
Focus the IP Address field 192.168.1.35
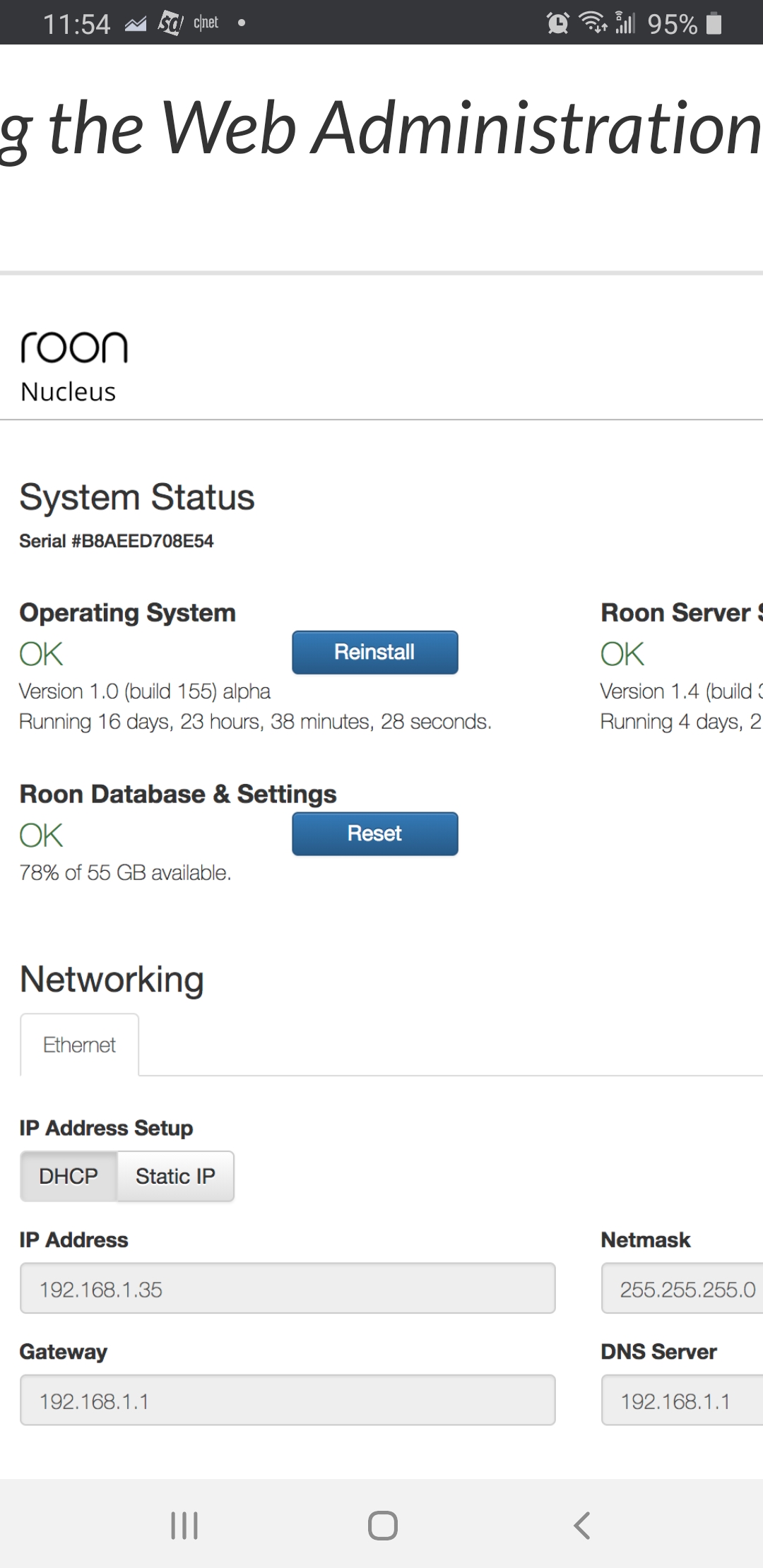[x=288, y=1288]
